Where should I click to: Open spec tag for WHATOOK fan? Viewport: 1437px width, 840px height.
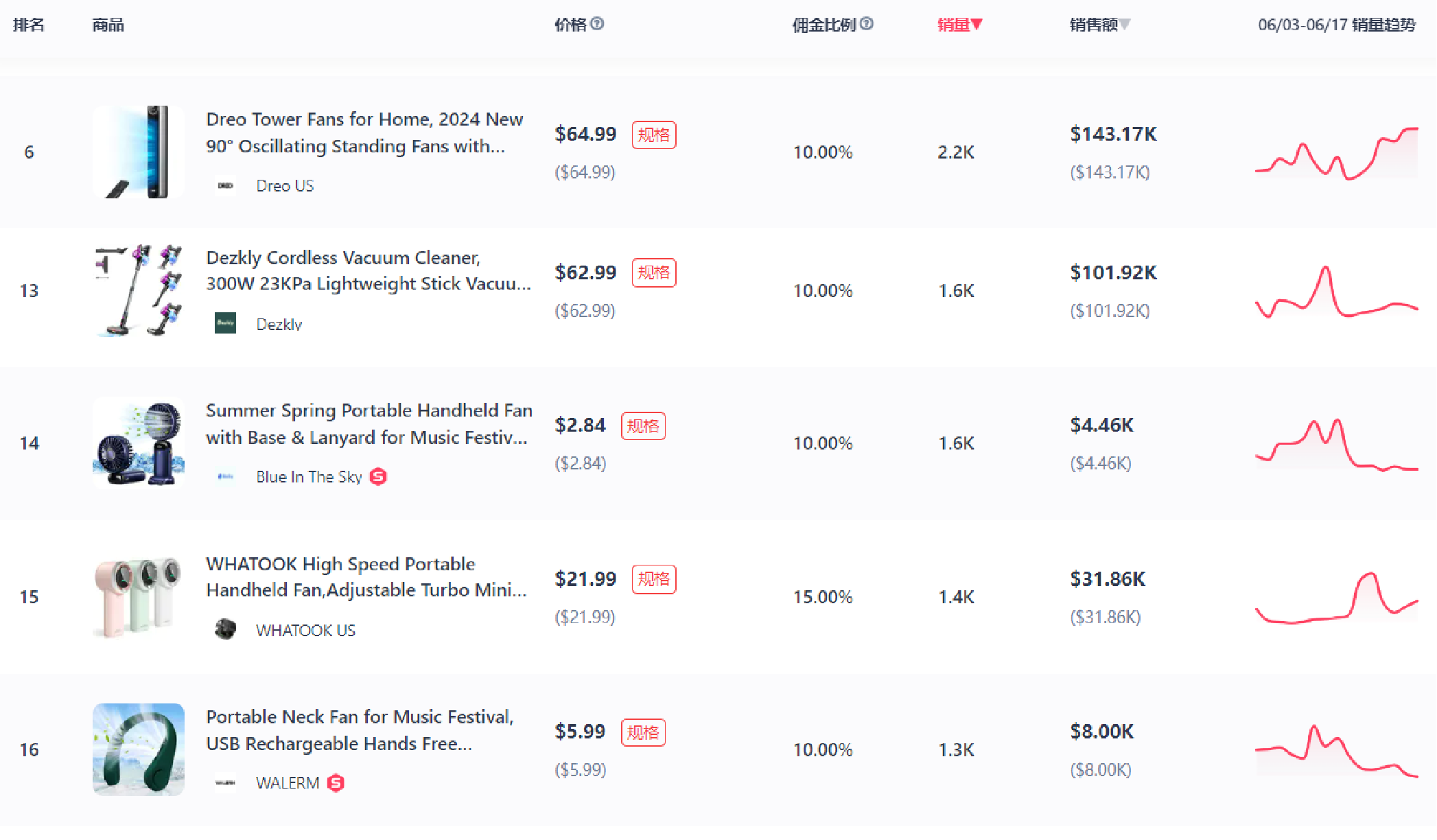click(x=653, y=579)
